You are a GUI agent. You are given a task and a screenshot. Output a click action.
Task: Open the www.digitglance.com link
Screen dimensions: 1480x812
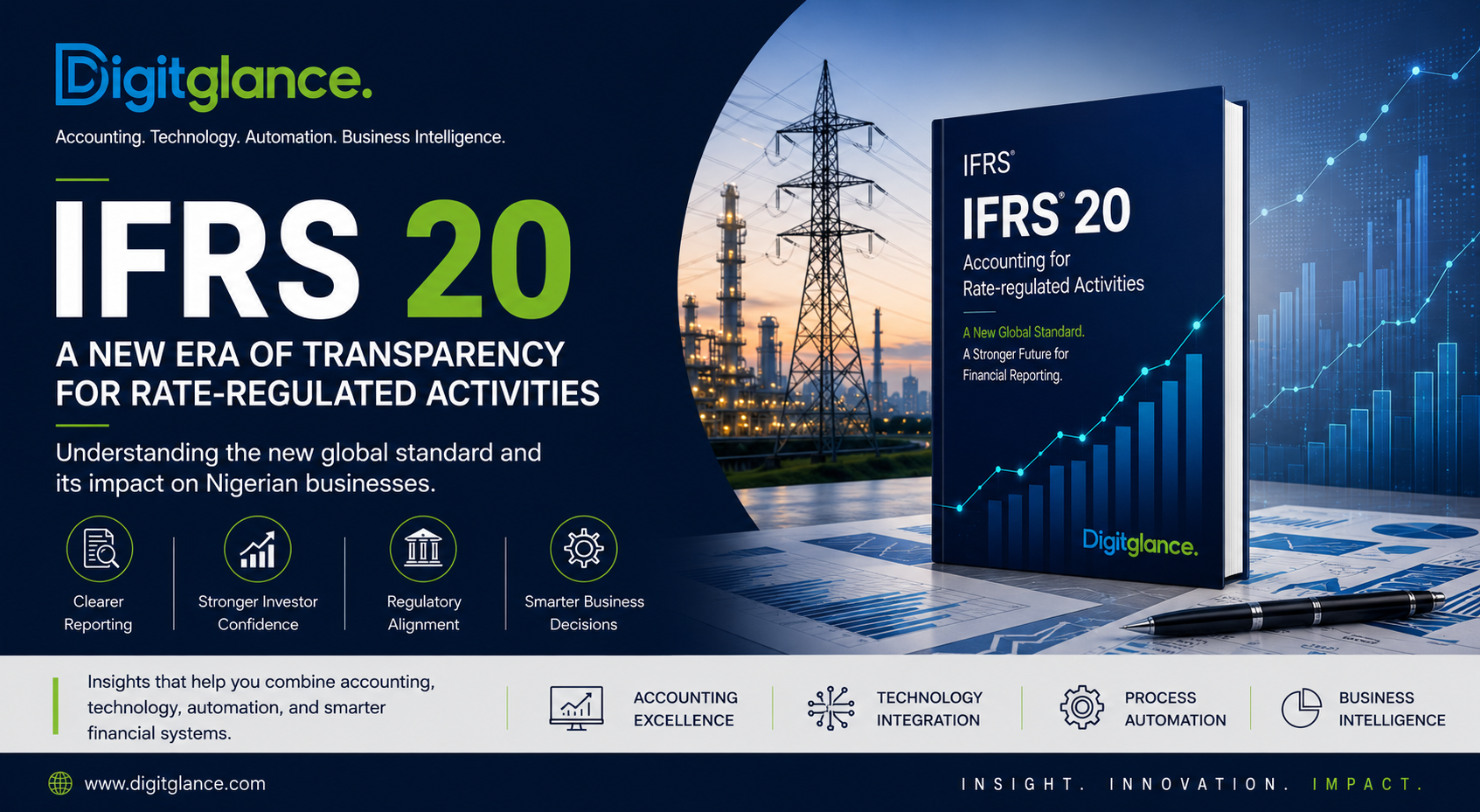pyautogui.click(x=175, y=784)
